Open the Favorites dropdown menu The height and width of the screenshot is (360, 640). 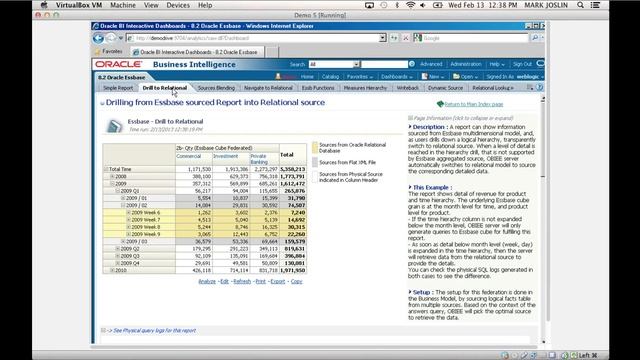pyautogui.click(x=360, y=76)
